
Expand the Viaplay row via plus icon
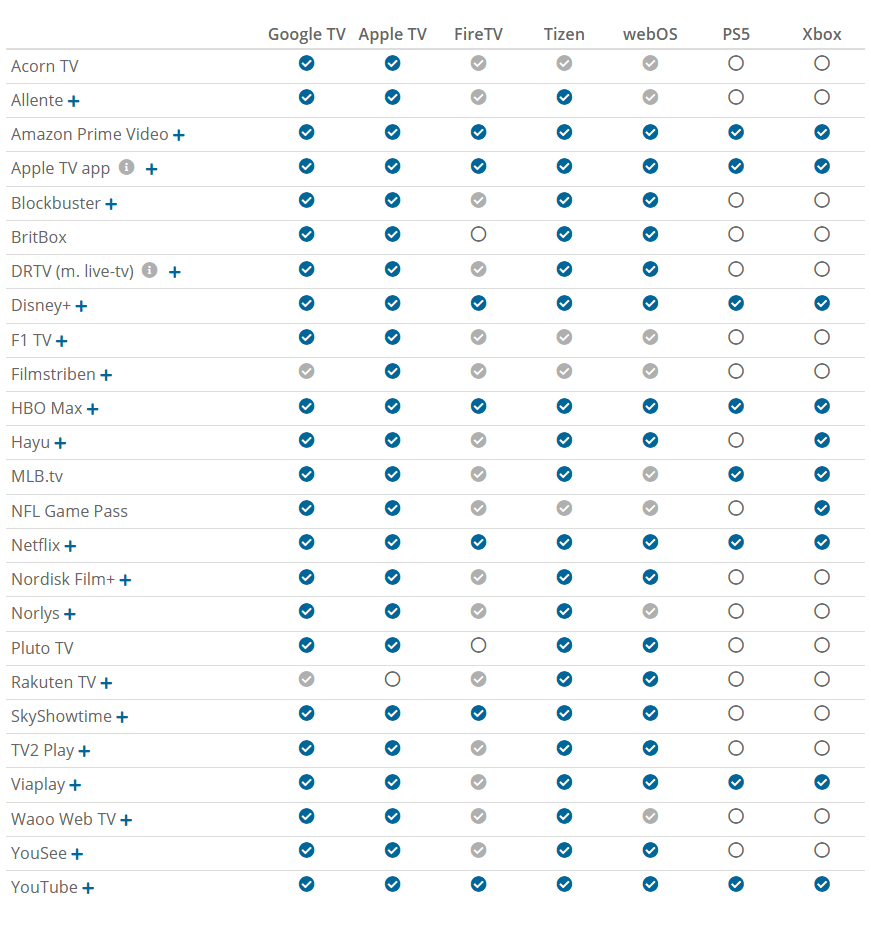(x=75, y=786)
